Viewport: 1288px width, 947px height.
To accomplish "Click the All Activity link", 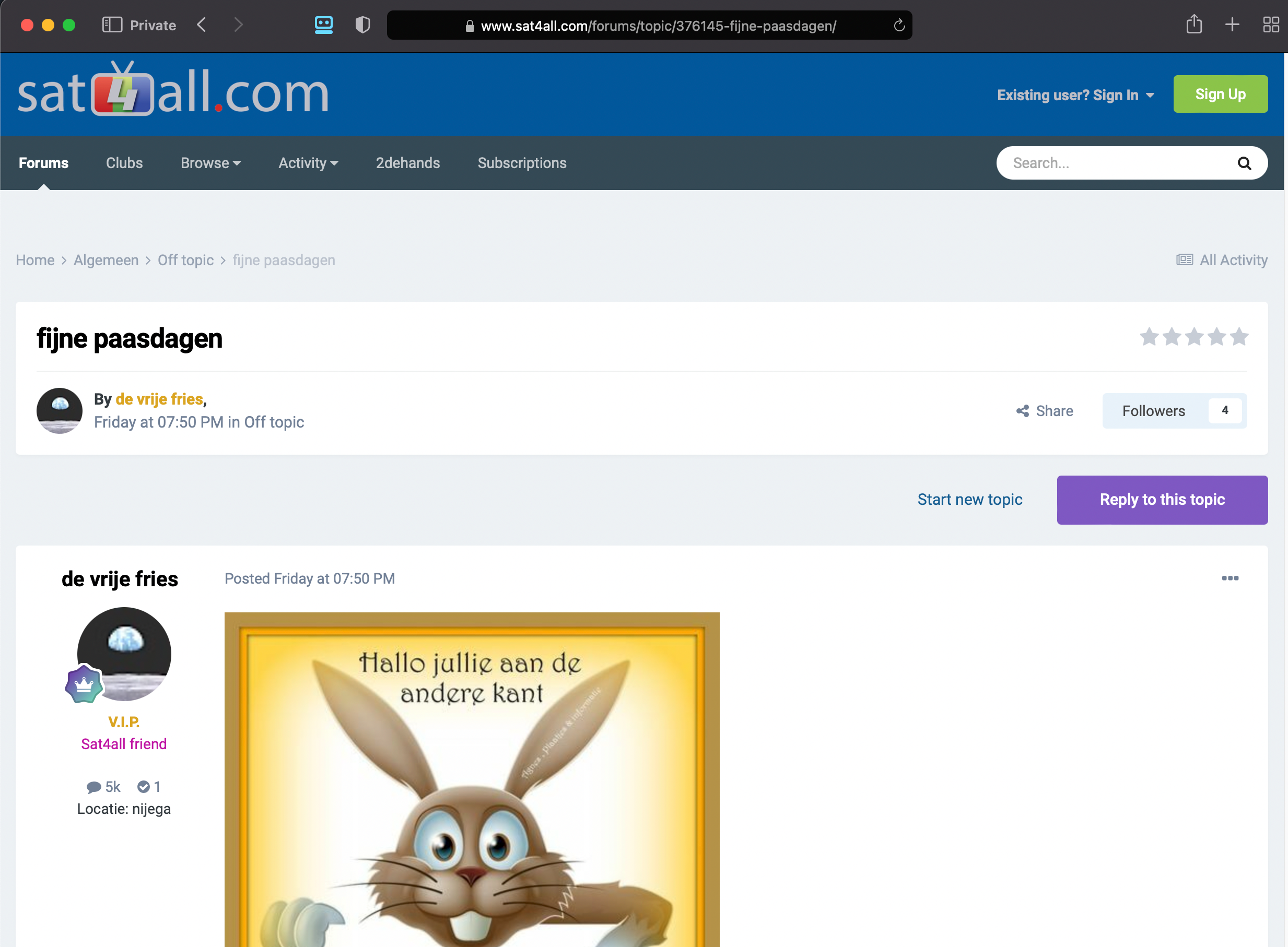I will 1222,261.
